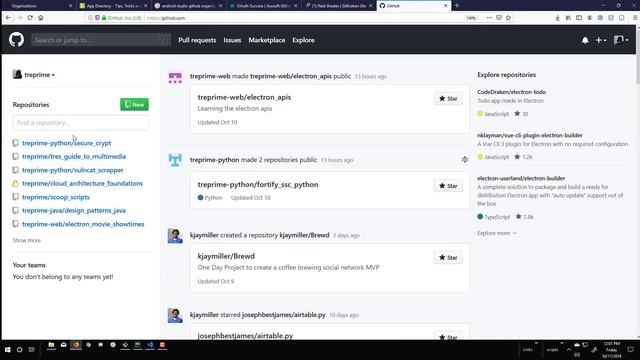Screen dimensions: 640x360
Task: Open kjaymiller avatar on the Brewd event
Action: click(175, 236)
